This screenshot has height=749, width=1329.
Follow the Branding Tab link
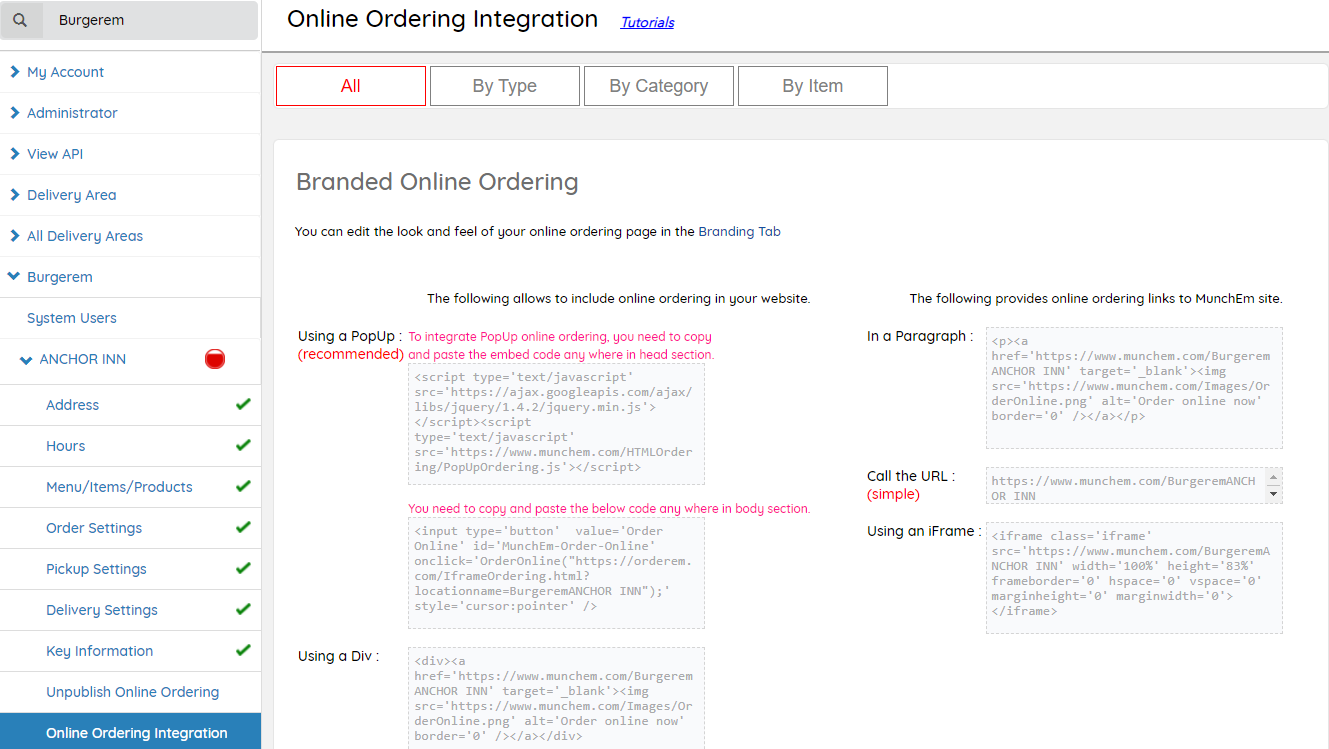(x=739, y=231)
